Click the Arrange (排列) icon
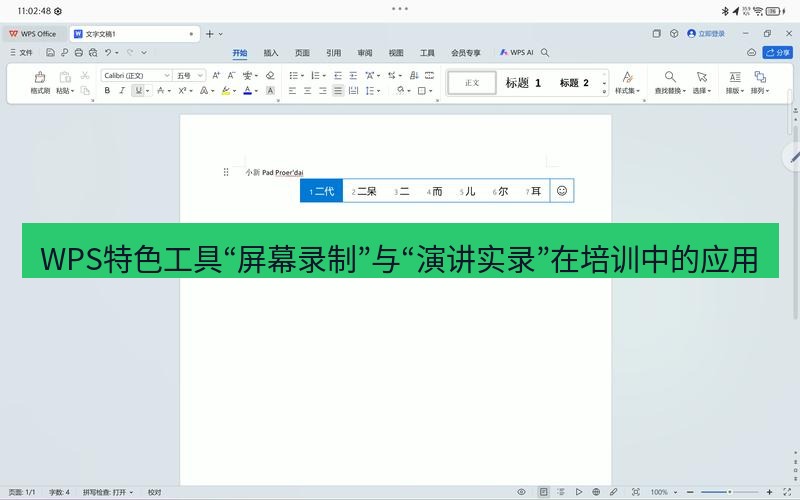This screenshot has width=800, height=500. pos(760,77)
